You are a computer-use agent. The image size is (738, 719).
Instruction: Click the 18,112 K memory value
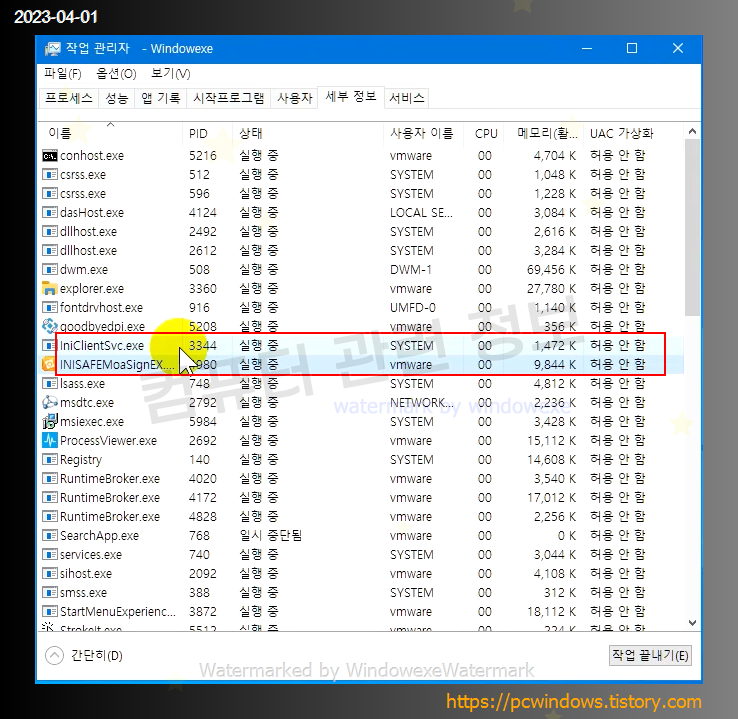551,612
